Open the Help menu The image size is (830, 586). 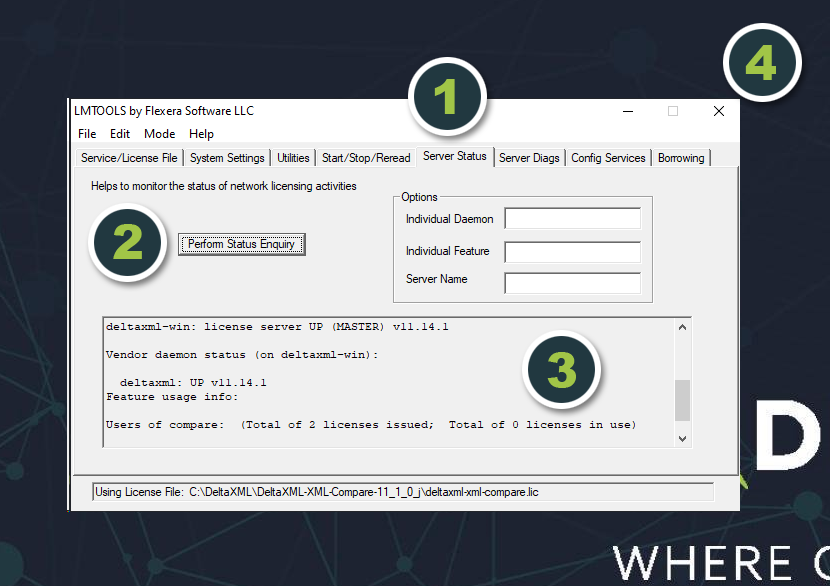click(x=201, y=134)
